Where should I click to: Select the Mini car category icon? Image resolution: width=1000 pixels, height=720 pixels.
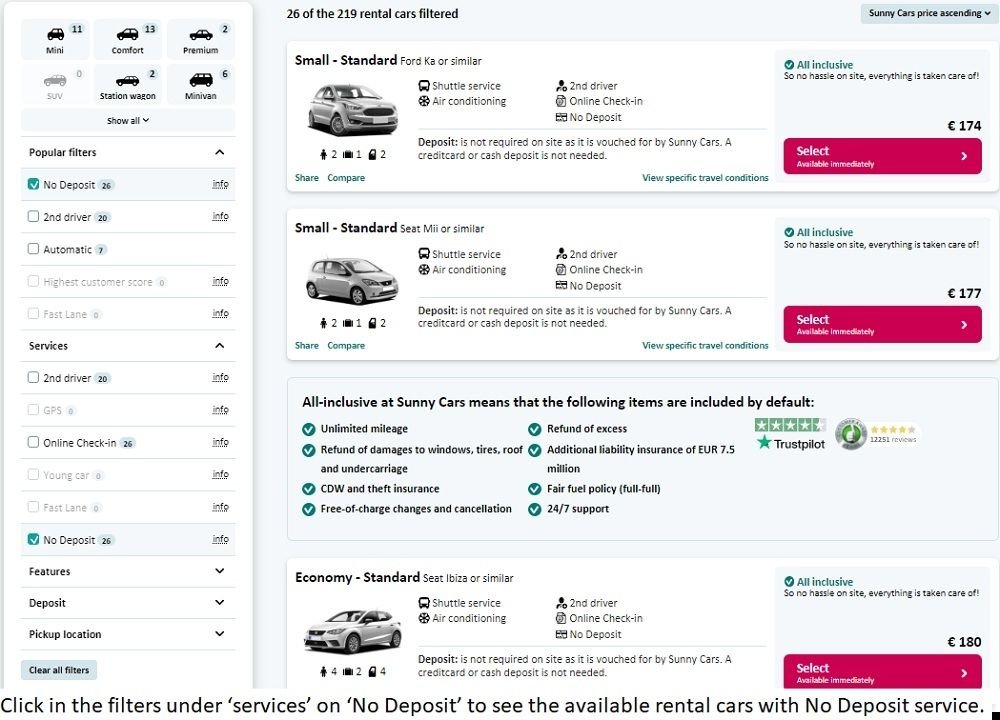point(55,39)
